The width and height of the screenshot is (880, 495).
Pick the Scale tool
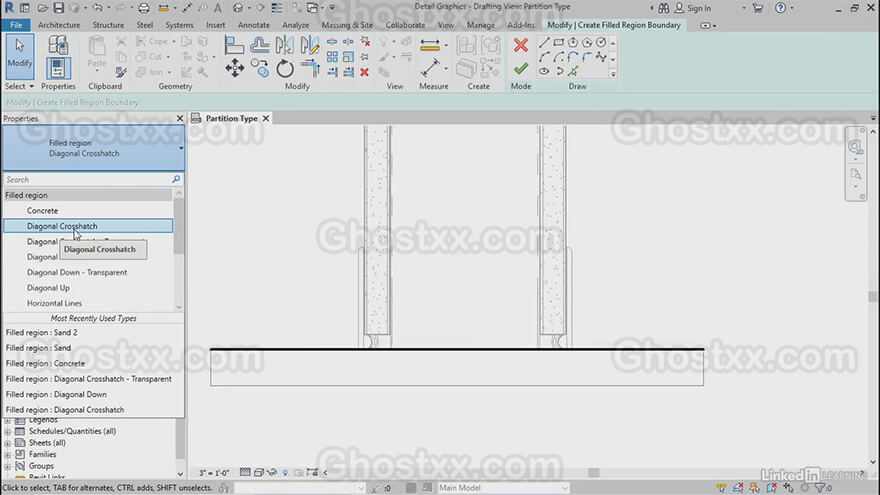pos(349,57)
